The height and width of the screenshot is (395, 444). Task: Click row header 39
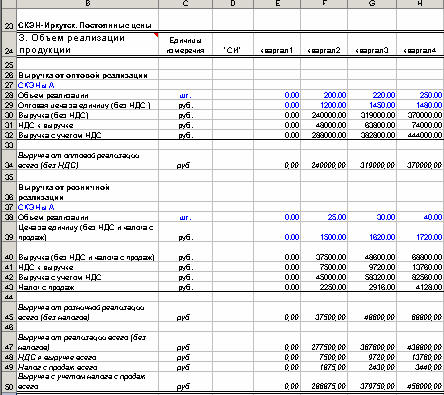click(x=9, y=232)
